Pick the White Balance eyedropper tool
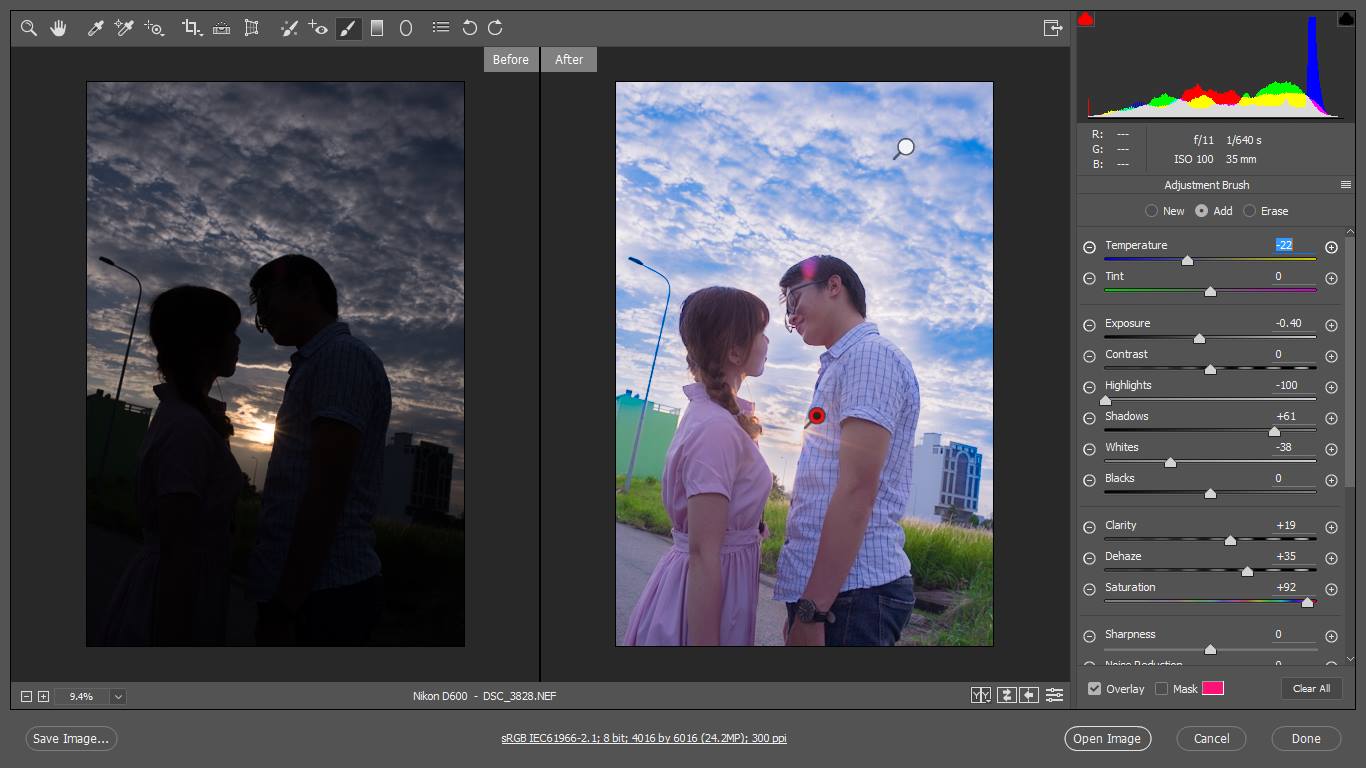This screenshot has width=1366, height=768. (x=96, y=28)
